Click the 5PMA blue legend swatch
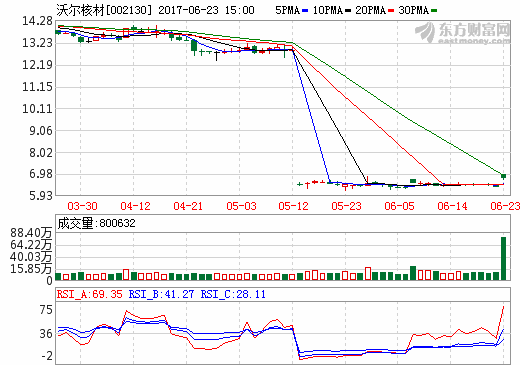520x365 pixels. point(305,11)
